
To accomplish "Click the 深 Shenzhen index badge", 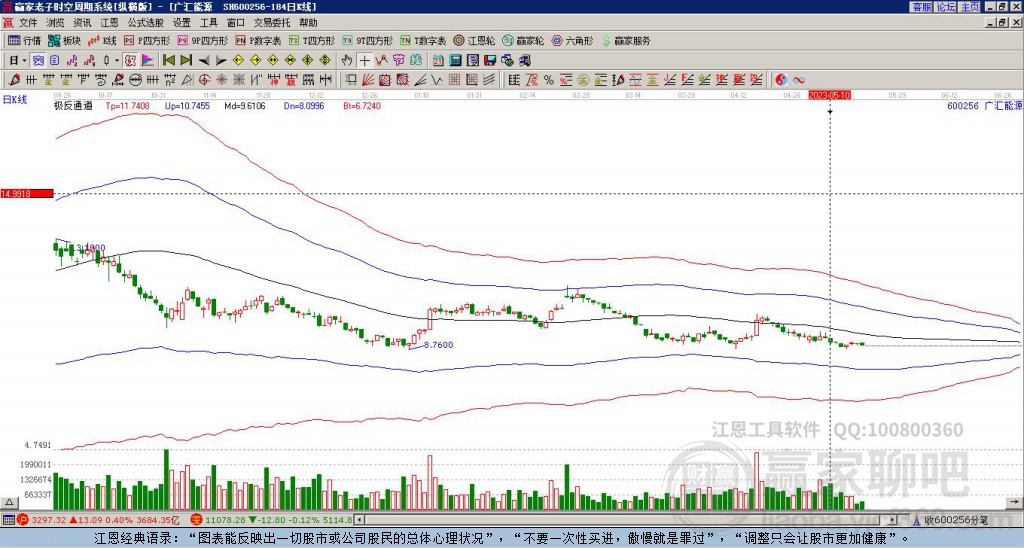I will pos(196,520).
